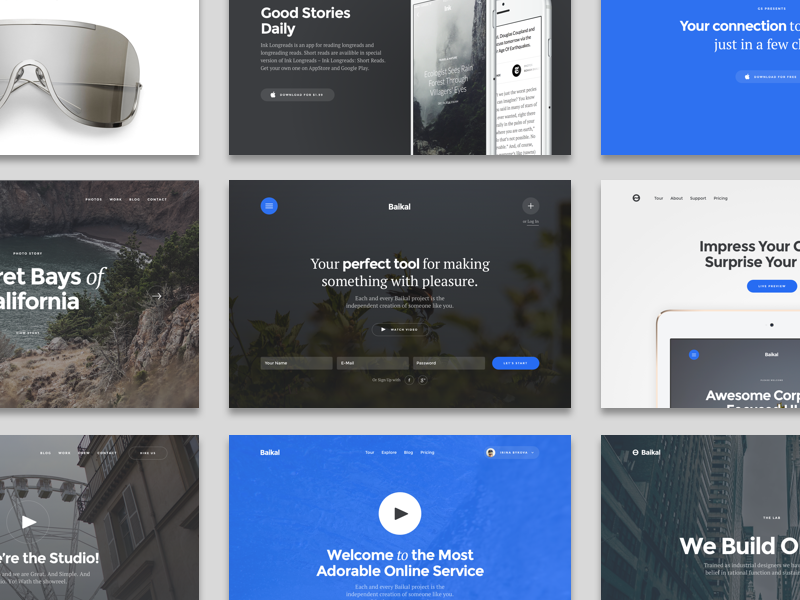Focus the Your Name input field
The height and width of the screenshot is (600, 800).
point(296,363)
